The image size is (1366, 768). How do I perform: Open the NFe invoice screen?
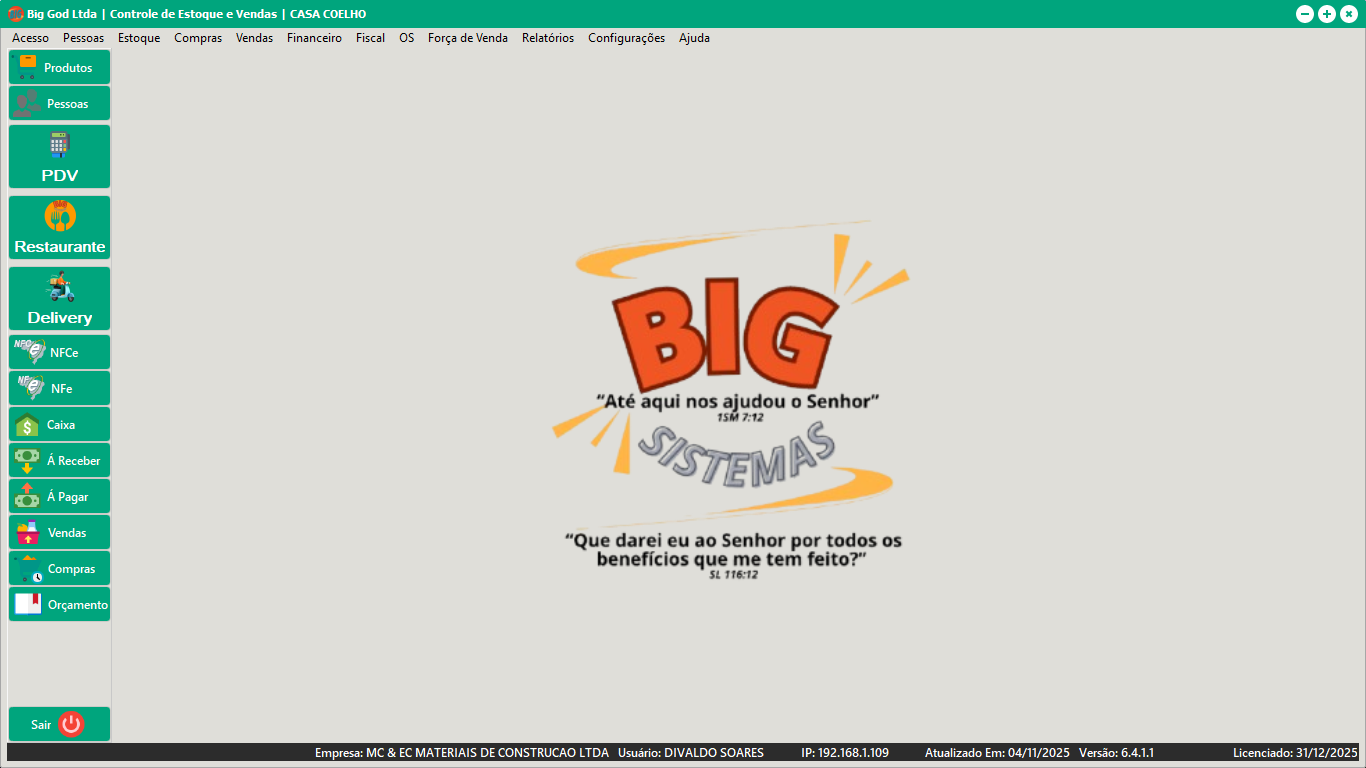click(x=59, y=388)
